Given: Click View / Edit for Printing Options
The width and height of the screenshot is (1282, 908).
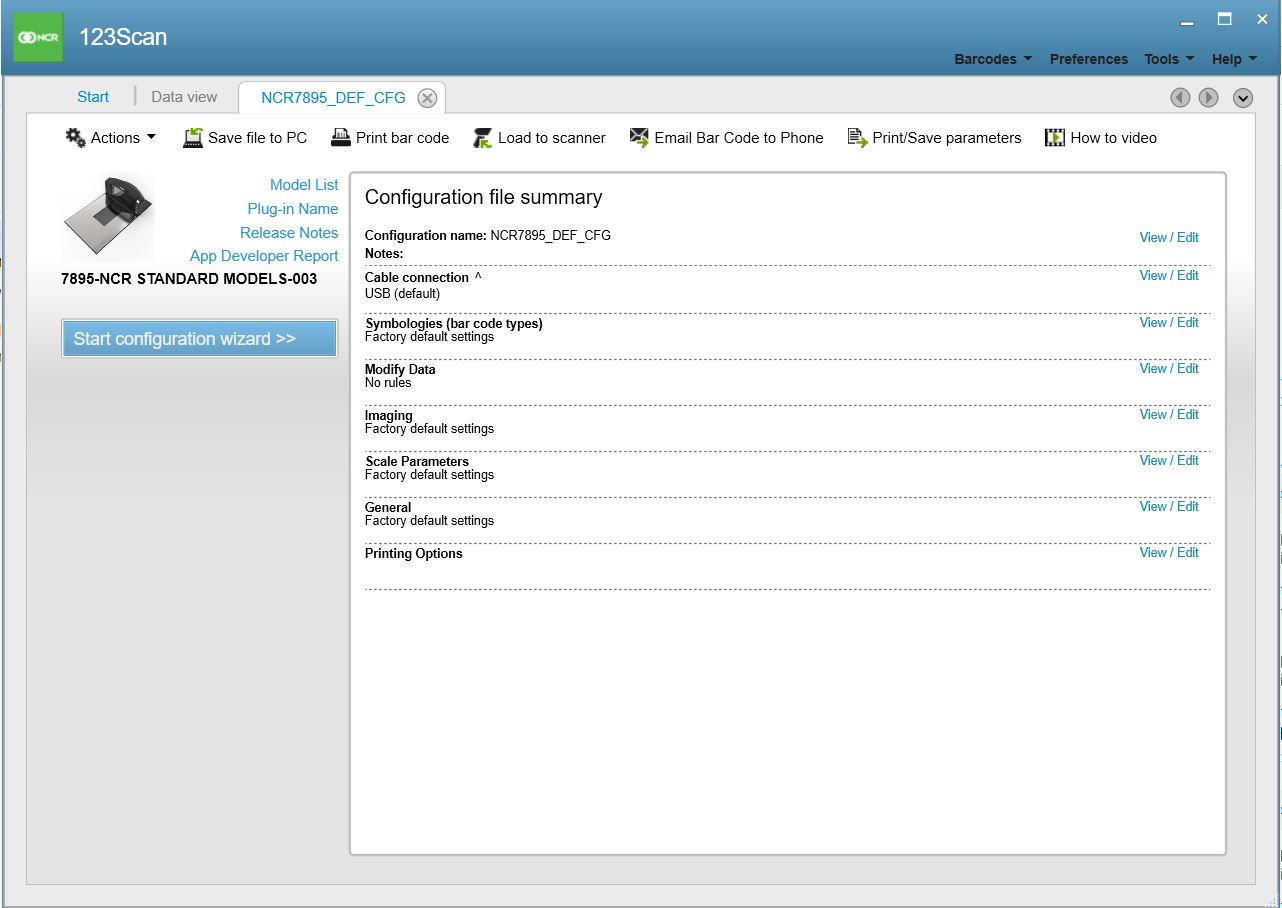Looking at the screenshot, I should (x=1169, y=552).
